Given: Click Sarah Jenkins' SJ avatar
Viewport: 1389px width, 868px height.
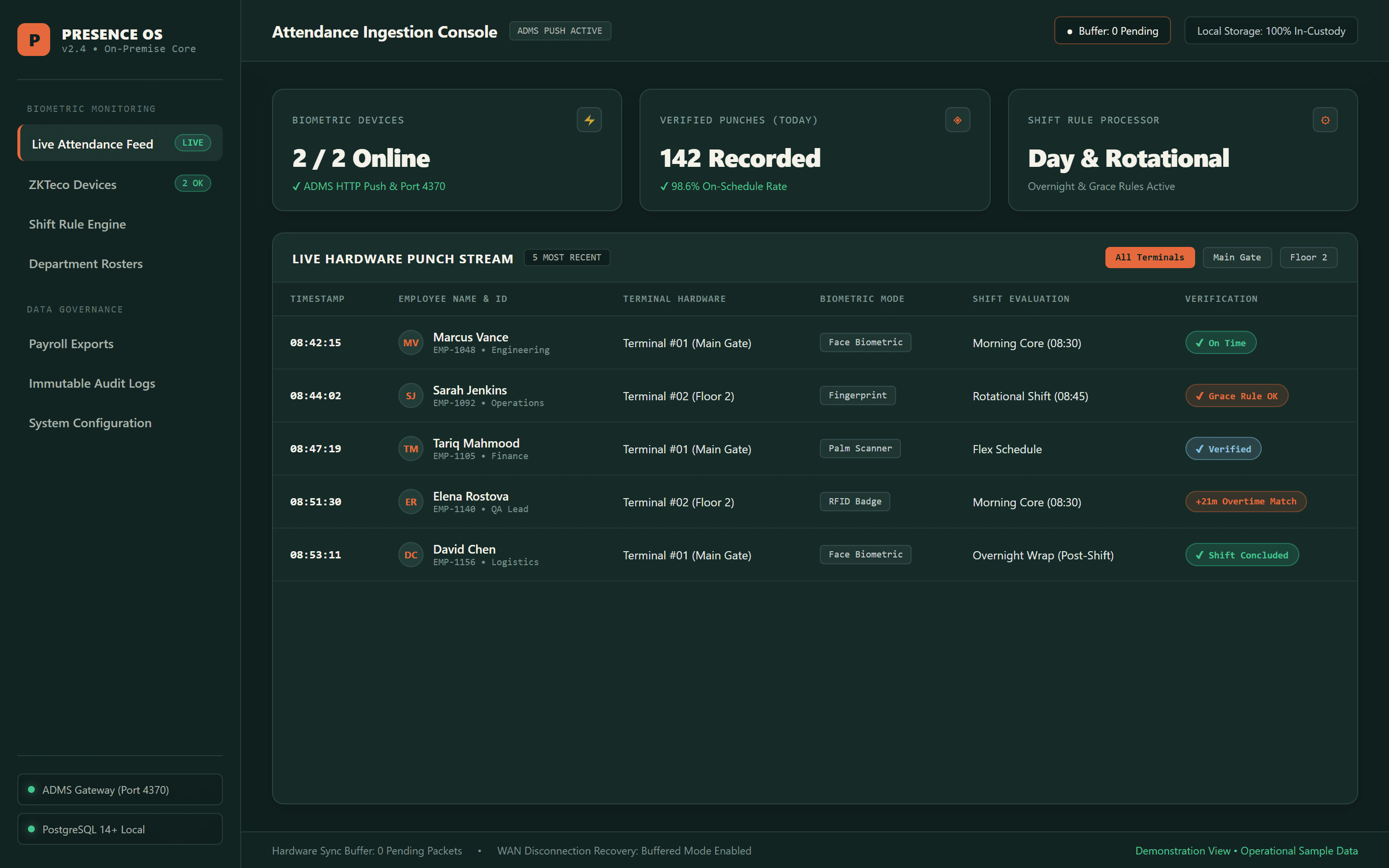Looking at the screenshot, I should 411,395.
